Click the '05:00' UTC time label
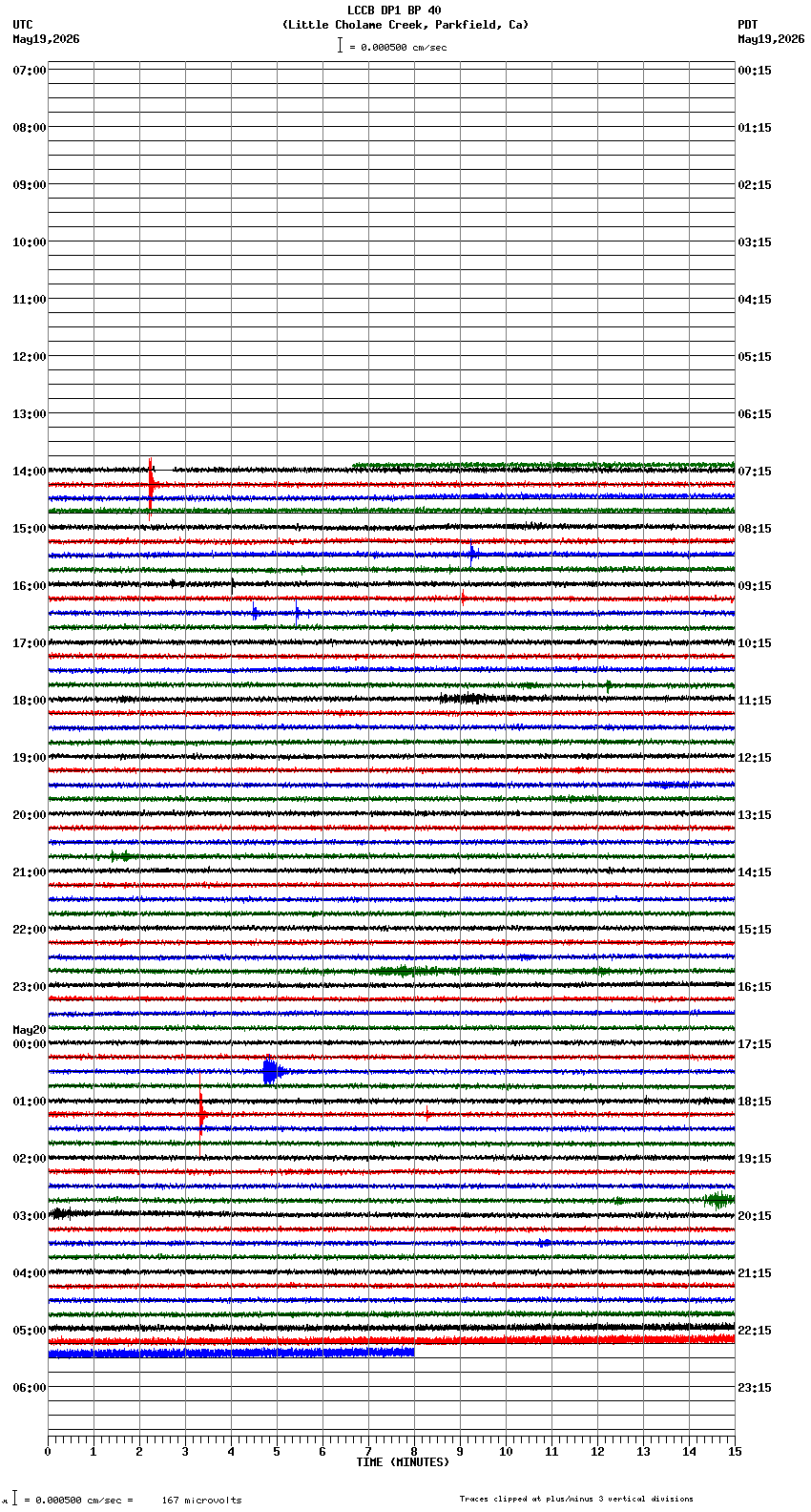Viewport: 811px width, 1512px height. [30, 1331]
